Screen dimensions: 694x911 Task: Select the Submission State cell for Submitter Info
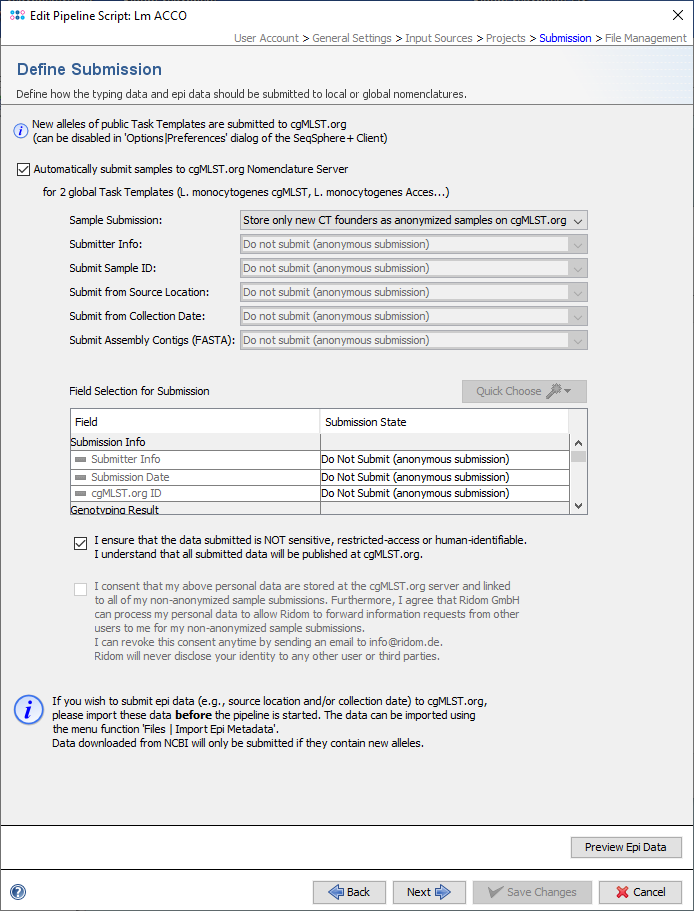[443, 460]
